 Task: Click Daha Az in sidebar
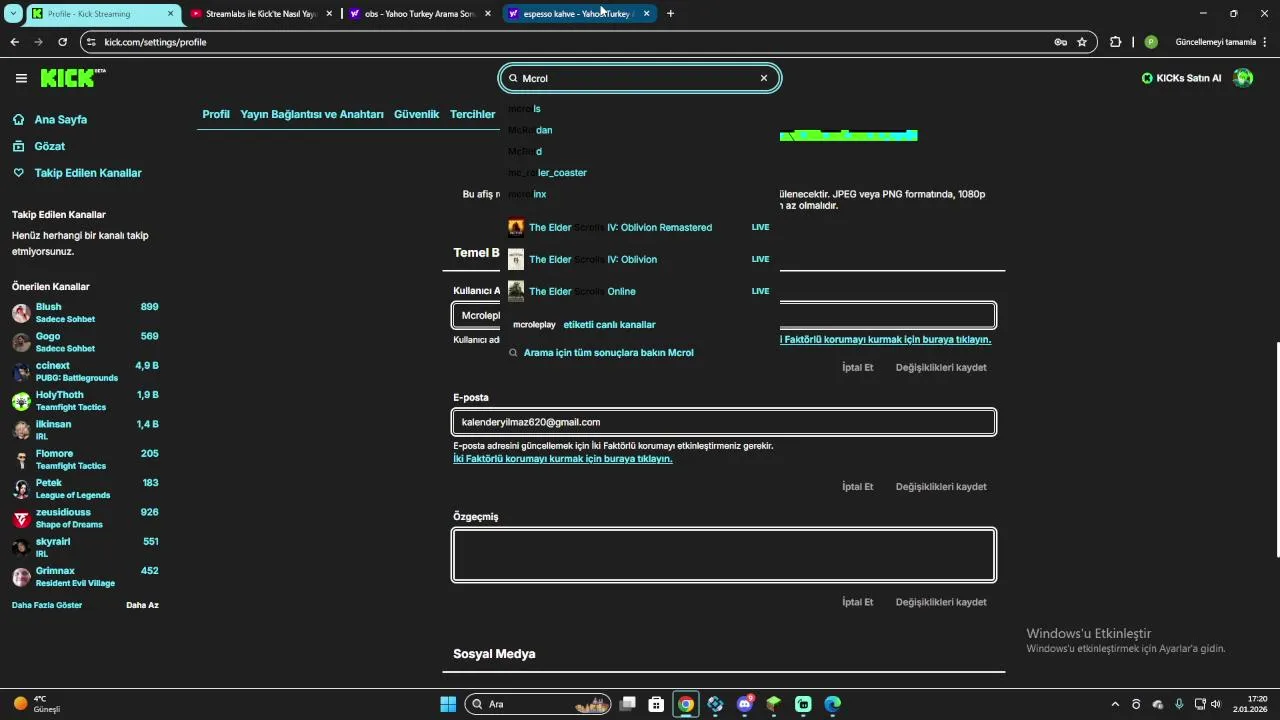(x=142, y=605)
